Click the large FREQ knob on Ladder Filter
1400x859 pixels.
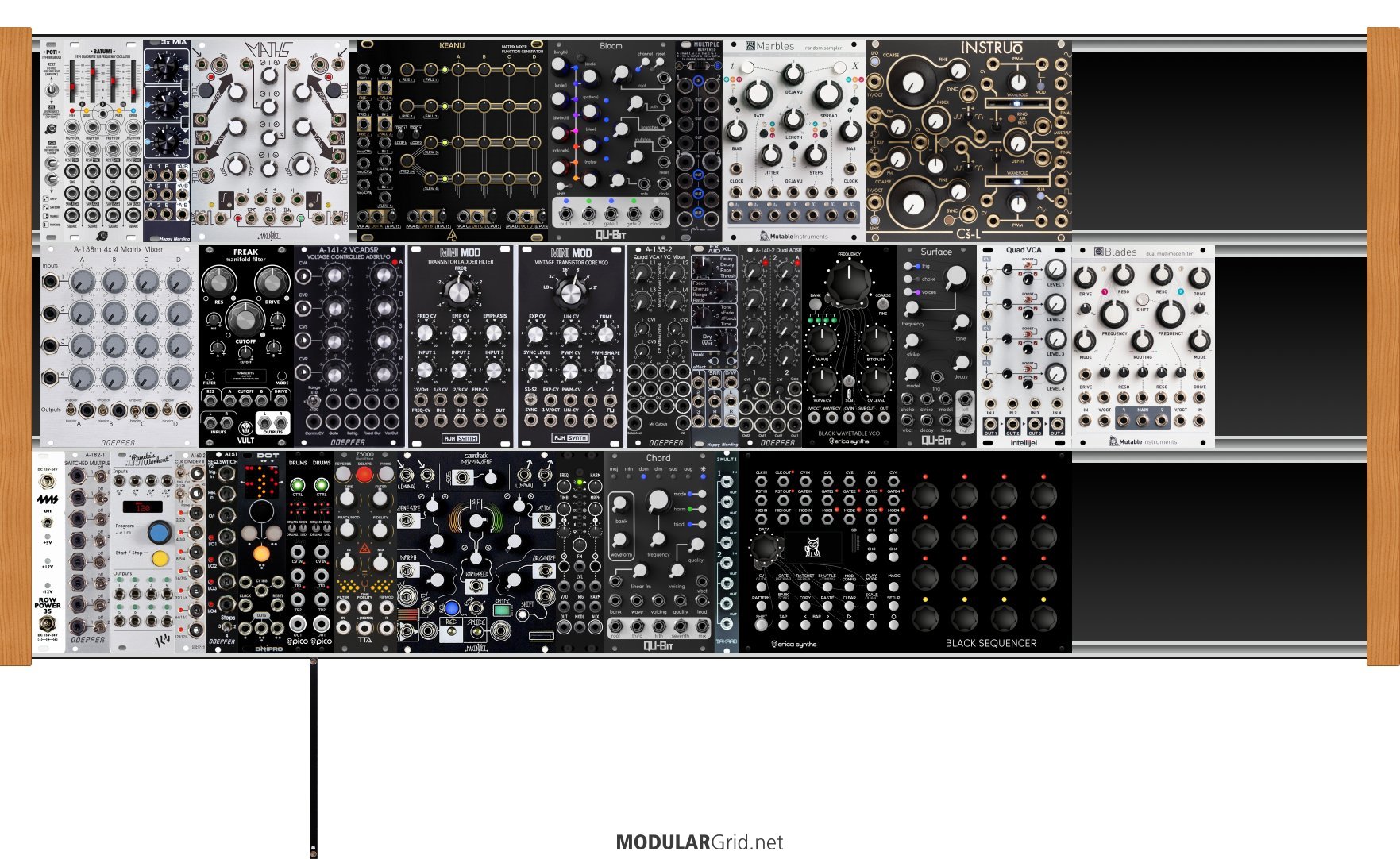(461, 292)
